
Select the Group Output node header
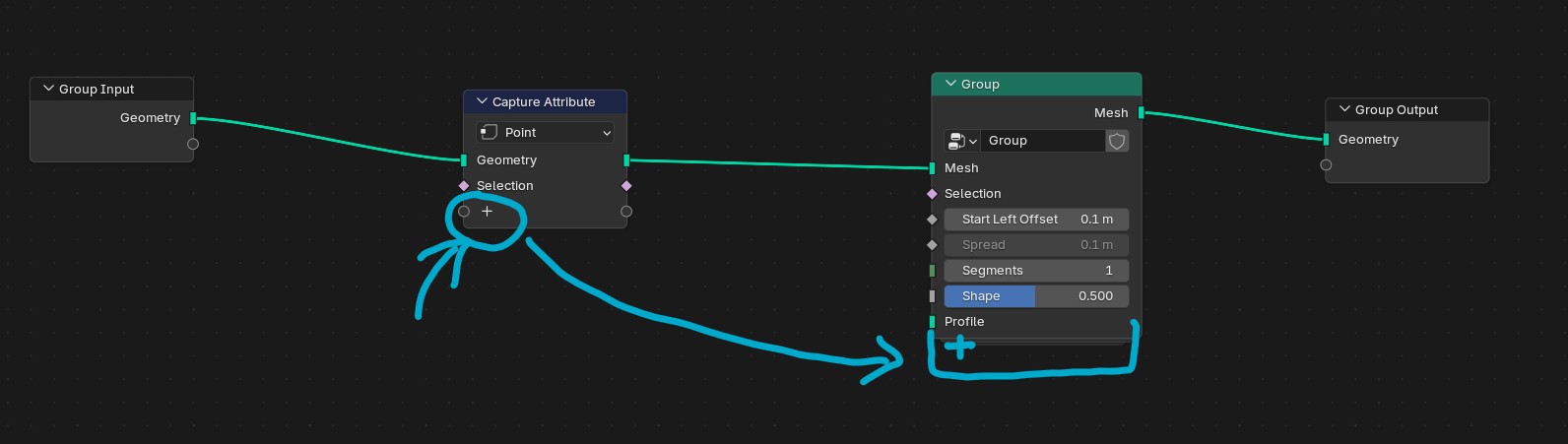tap(1407, 109)
